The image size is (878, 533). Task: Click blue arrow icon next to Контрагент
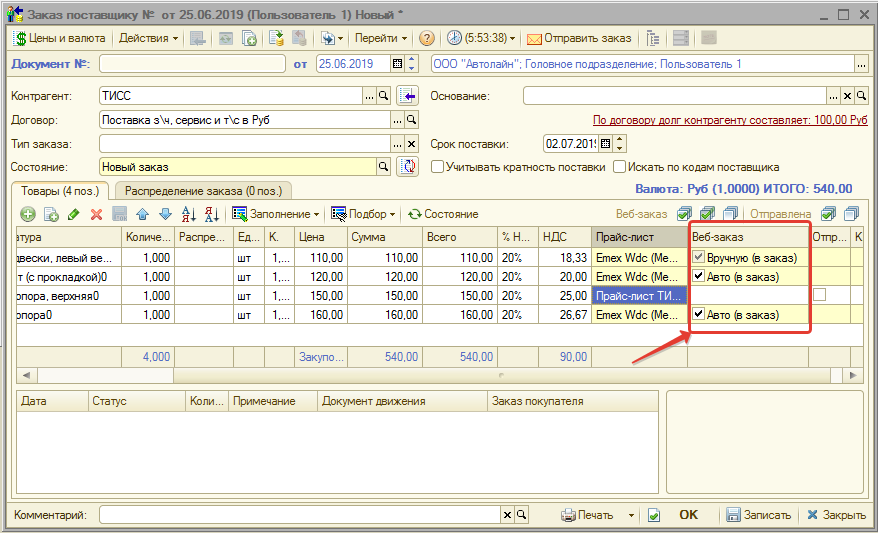point(408,96)
